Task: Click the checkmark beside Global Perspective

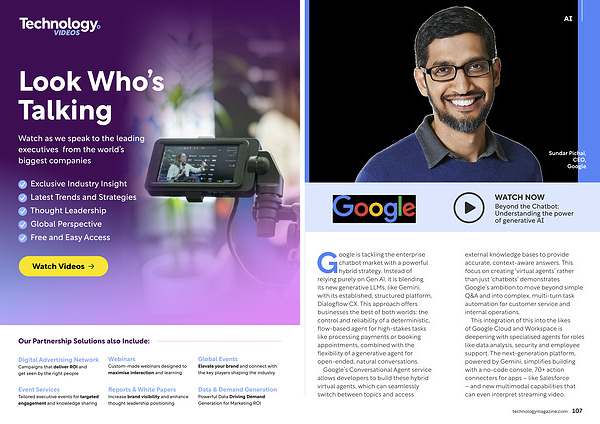Action: 23,225
